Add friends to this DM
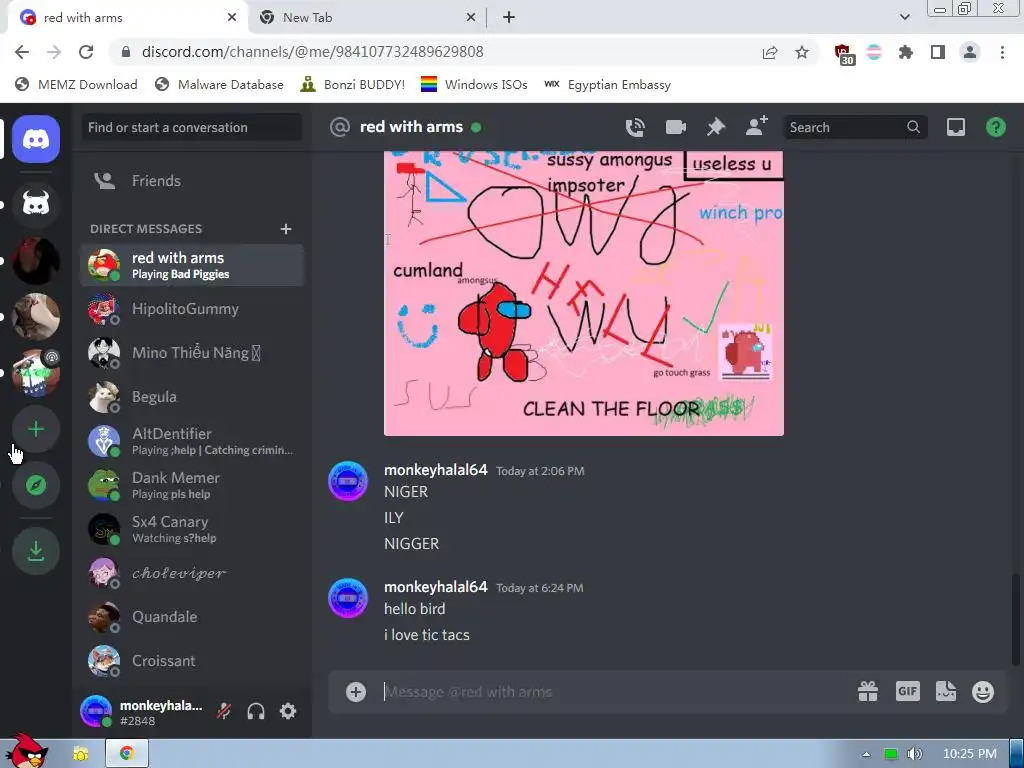The width and height of the screenshot is (1024, 768). (x=756, y=126)
